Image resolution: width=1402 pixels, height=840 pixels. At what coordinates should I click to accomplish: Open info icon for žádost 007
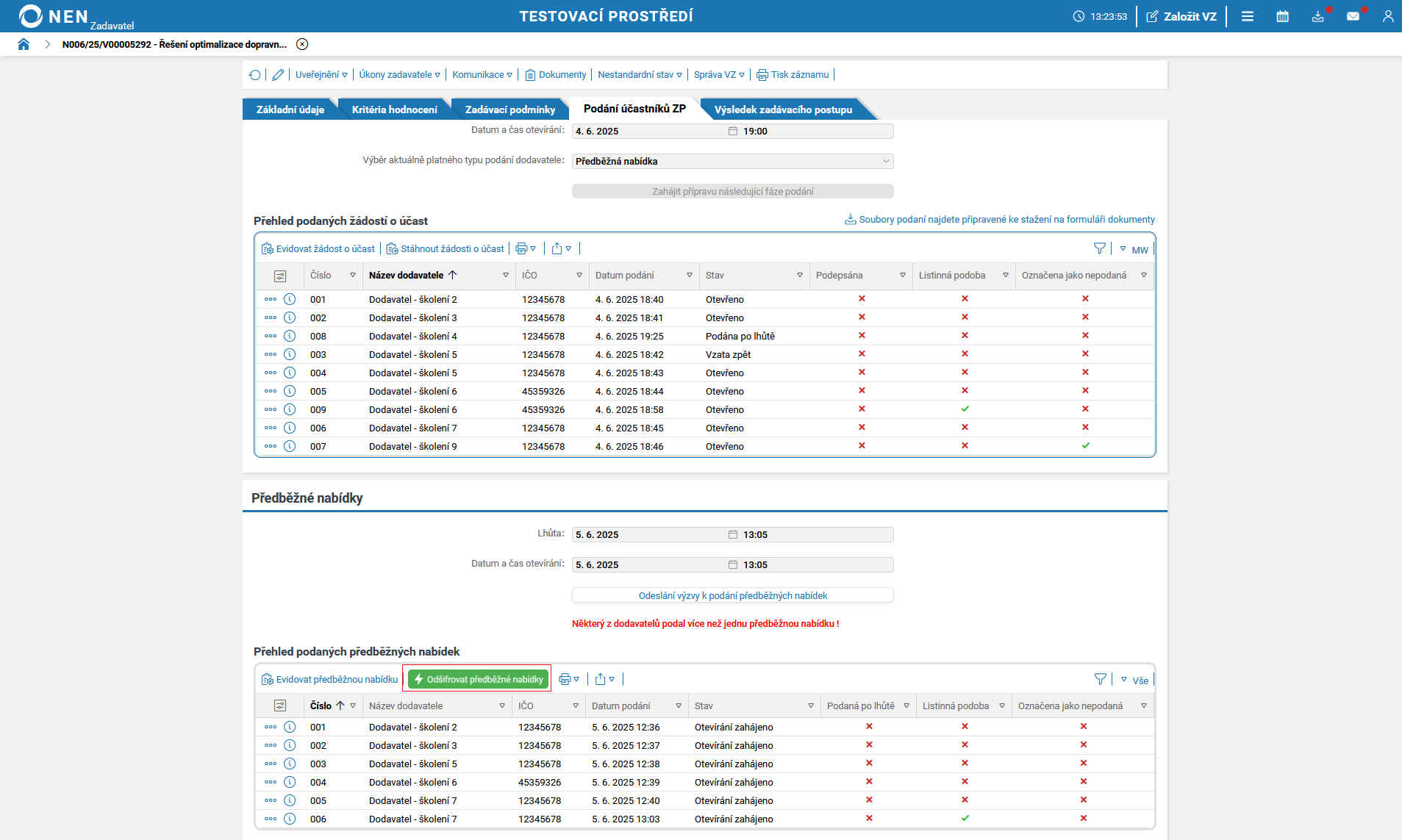pos(290,446)
